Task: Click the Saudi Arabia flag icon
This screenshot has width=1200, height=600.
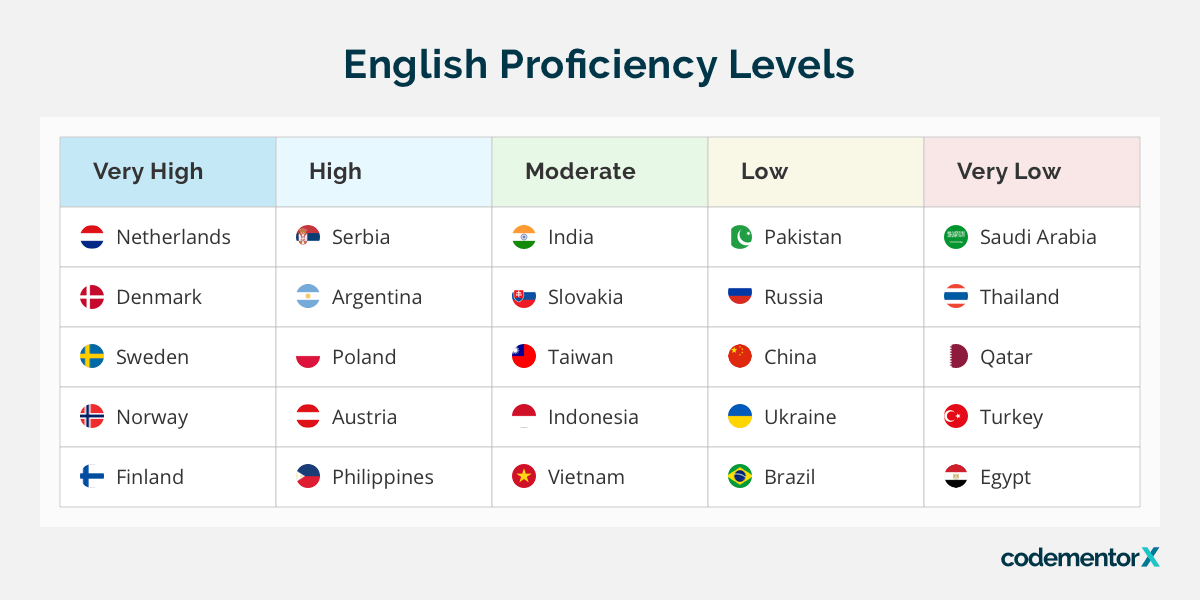Action: coord(956,237)
